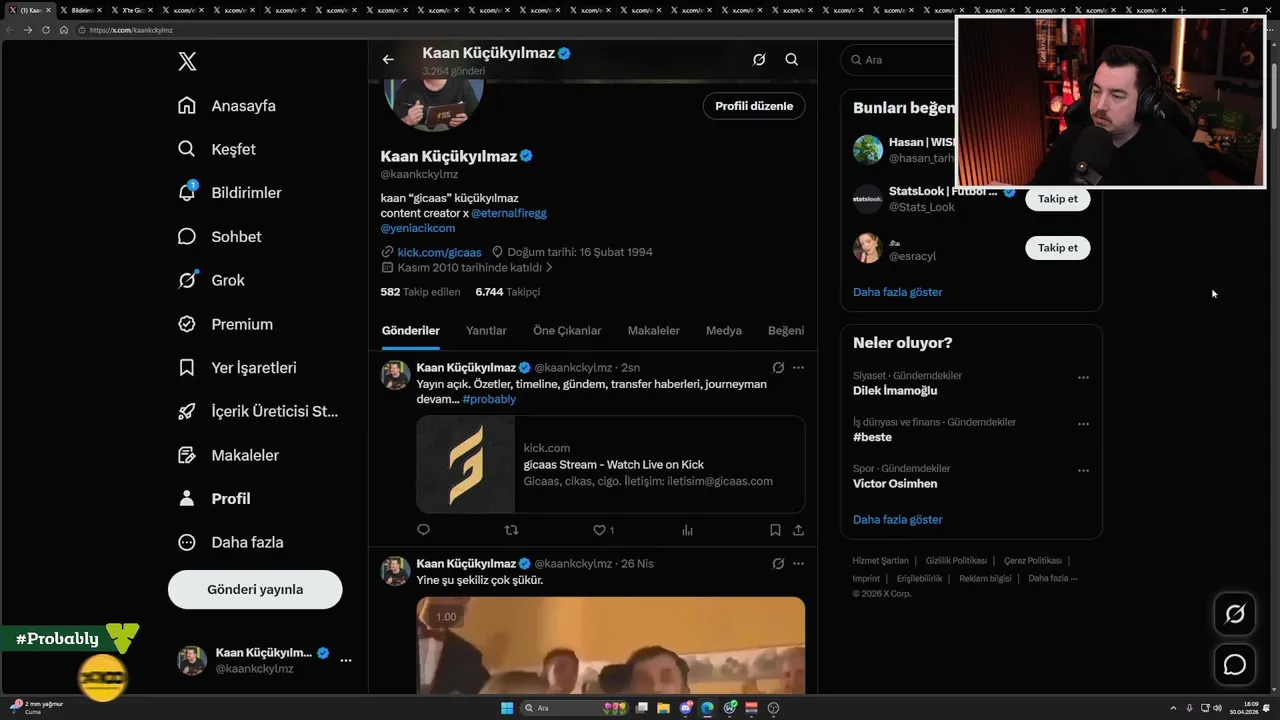1280x720 pixels.
Task: Click the X logo icon
Action: [187, 62]
